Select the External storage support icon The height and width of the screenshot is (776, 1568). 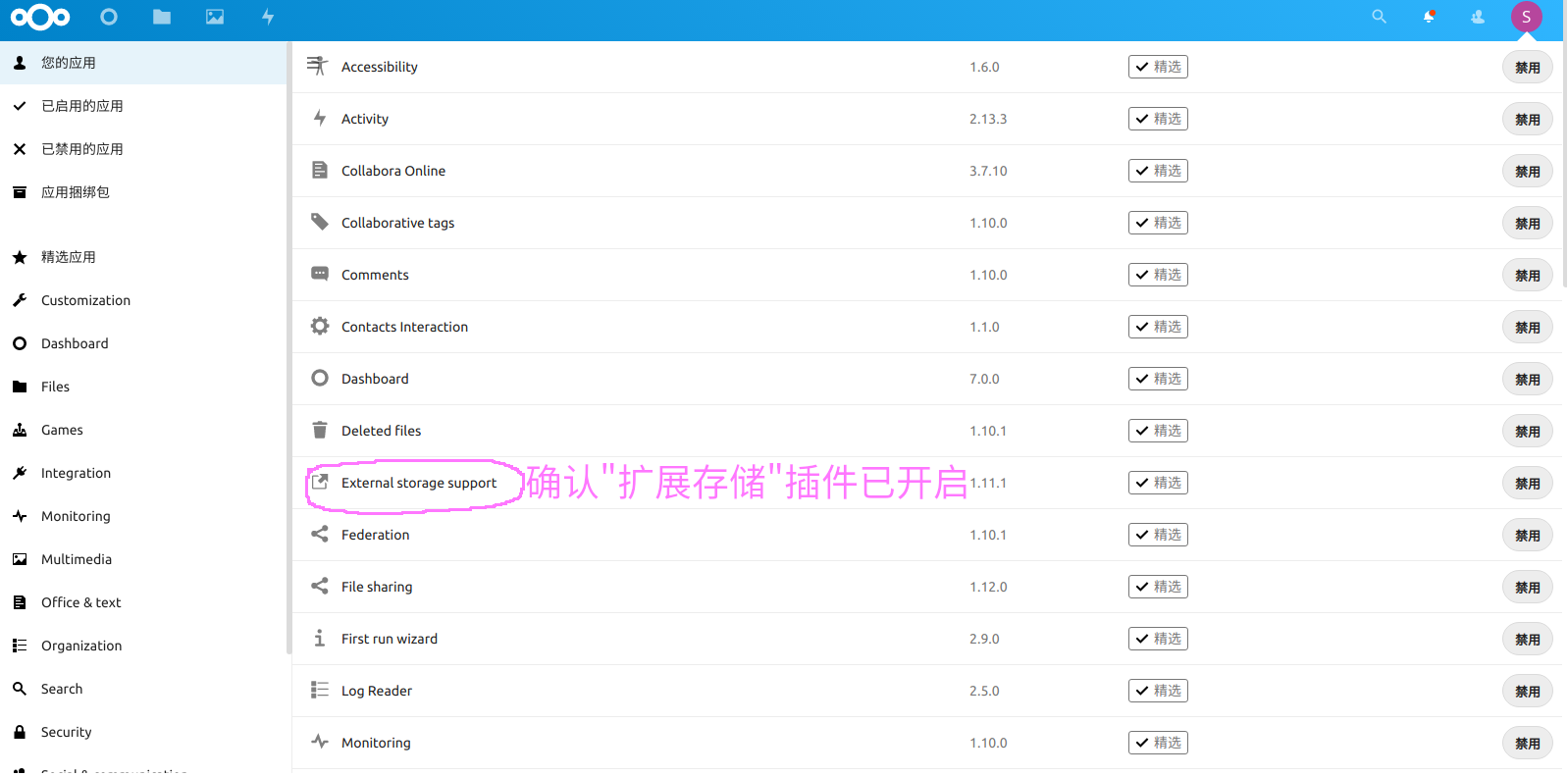(x=320, y=482)
